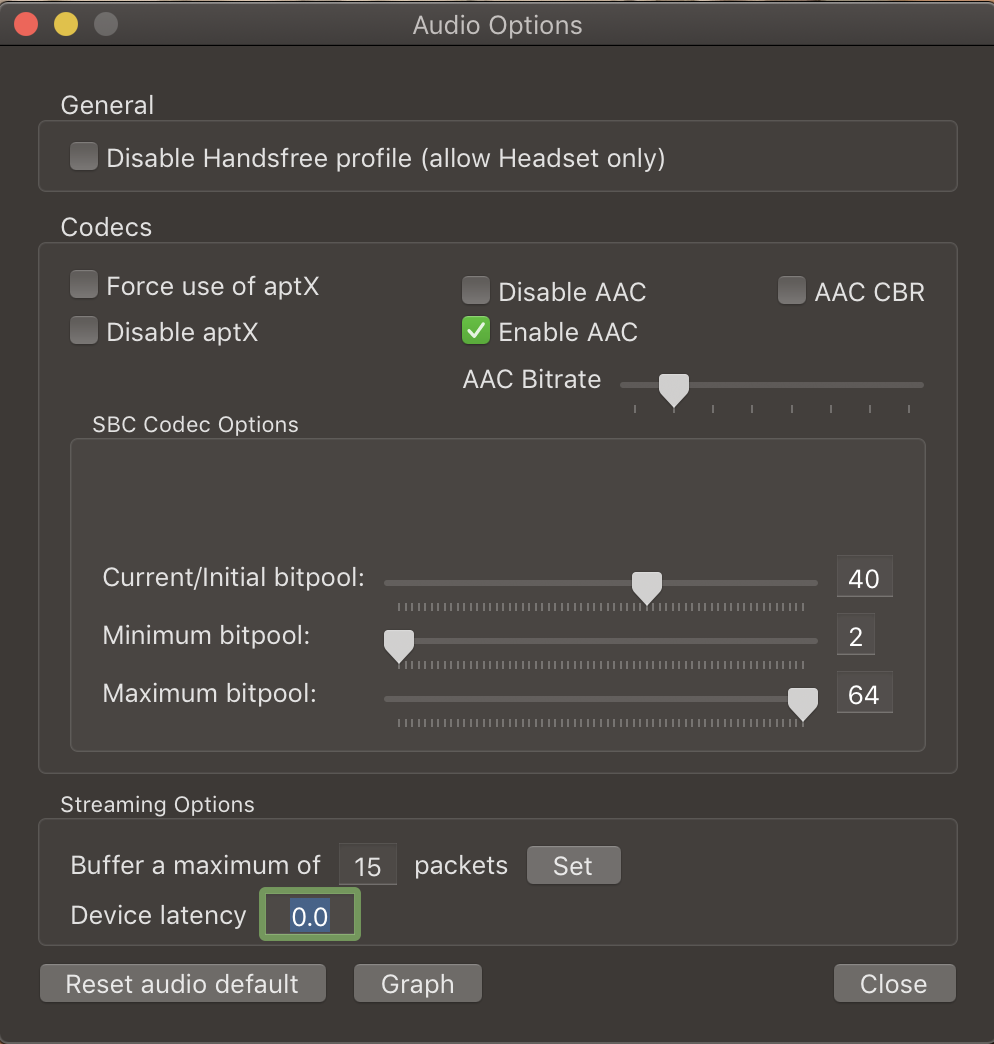The height and width of the screenshot is (1044, 994).
Task: Click the Close button at bottom right
Action: [894, 983]
